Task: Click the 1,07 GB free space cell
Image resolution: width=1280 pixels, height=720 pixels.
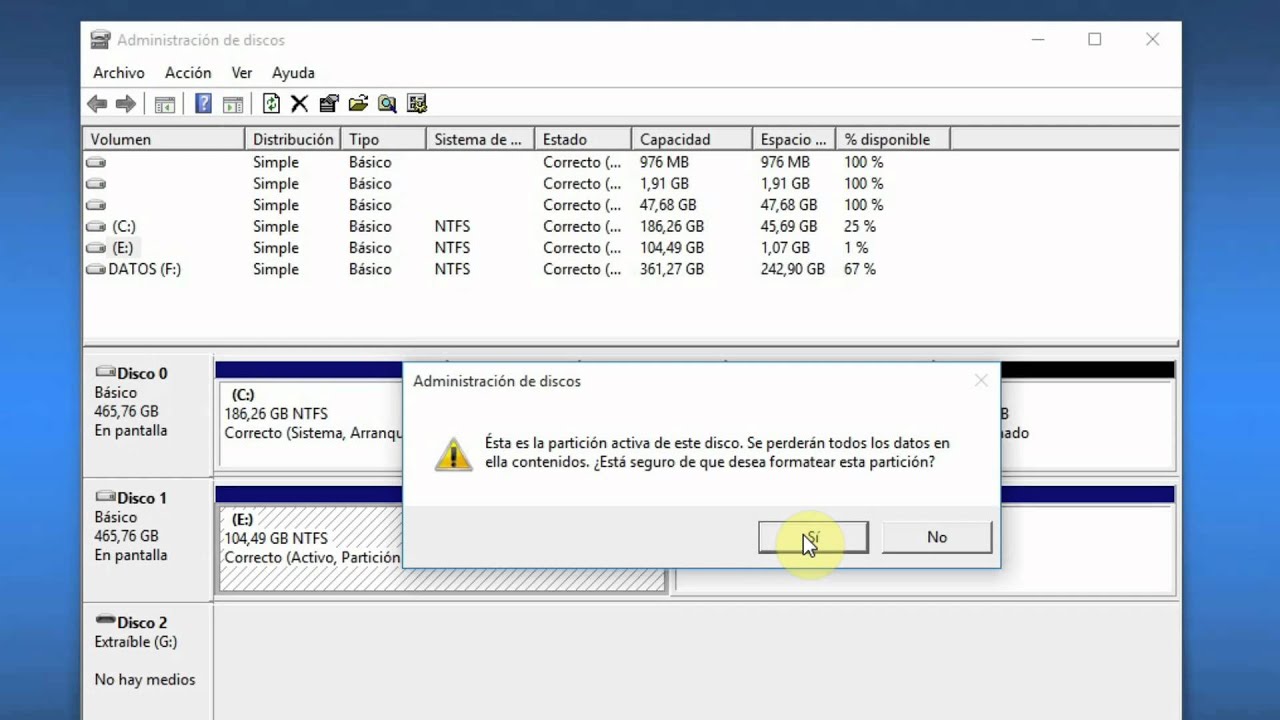Action: pyautogui.click(x=785, y=248)
